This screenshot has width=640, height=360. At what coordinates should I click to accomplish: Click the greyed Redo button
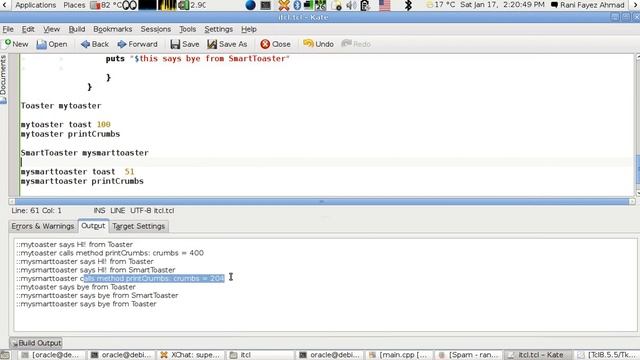click(x=356, y=44)
